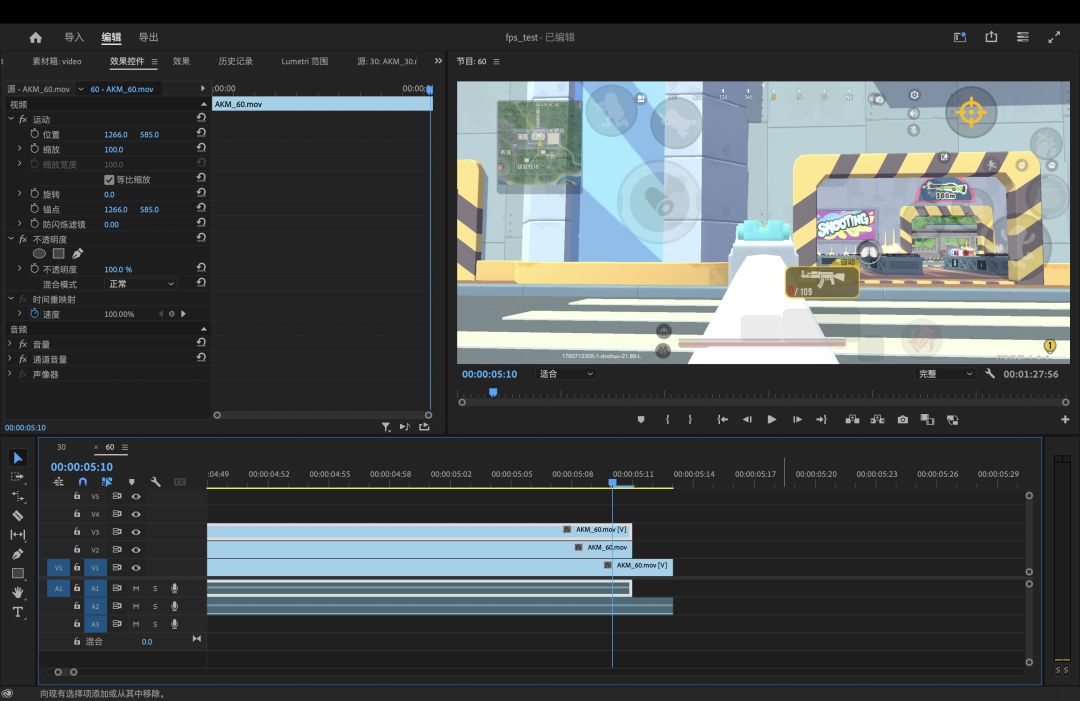Screen dimensions: 1080x701
Task: Open the Lumetri 范围 panel tab
Action: 304,61
